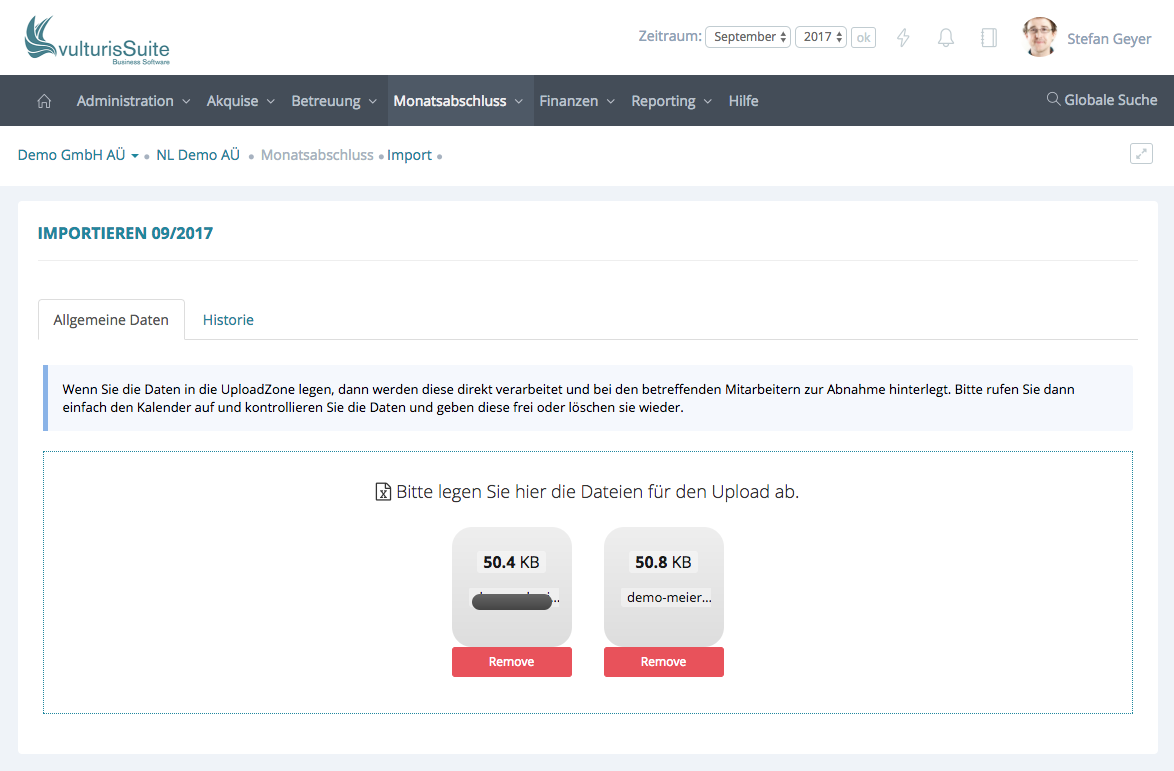Open the month dropdown showing September
Image resolution: width=1174 pixels, height=771 pixels.
pyautogui.click(x=748, y=37)
